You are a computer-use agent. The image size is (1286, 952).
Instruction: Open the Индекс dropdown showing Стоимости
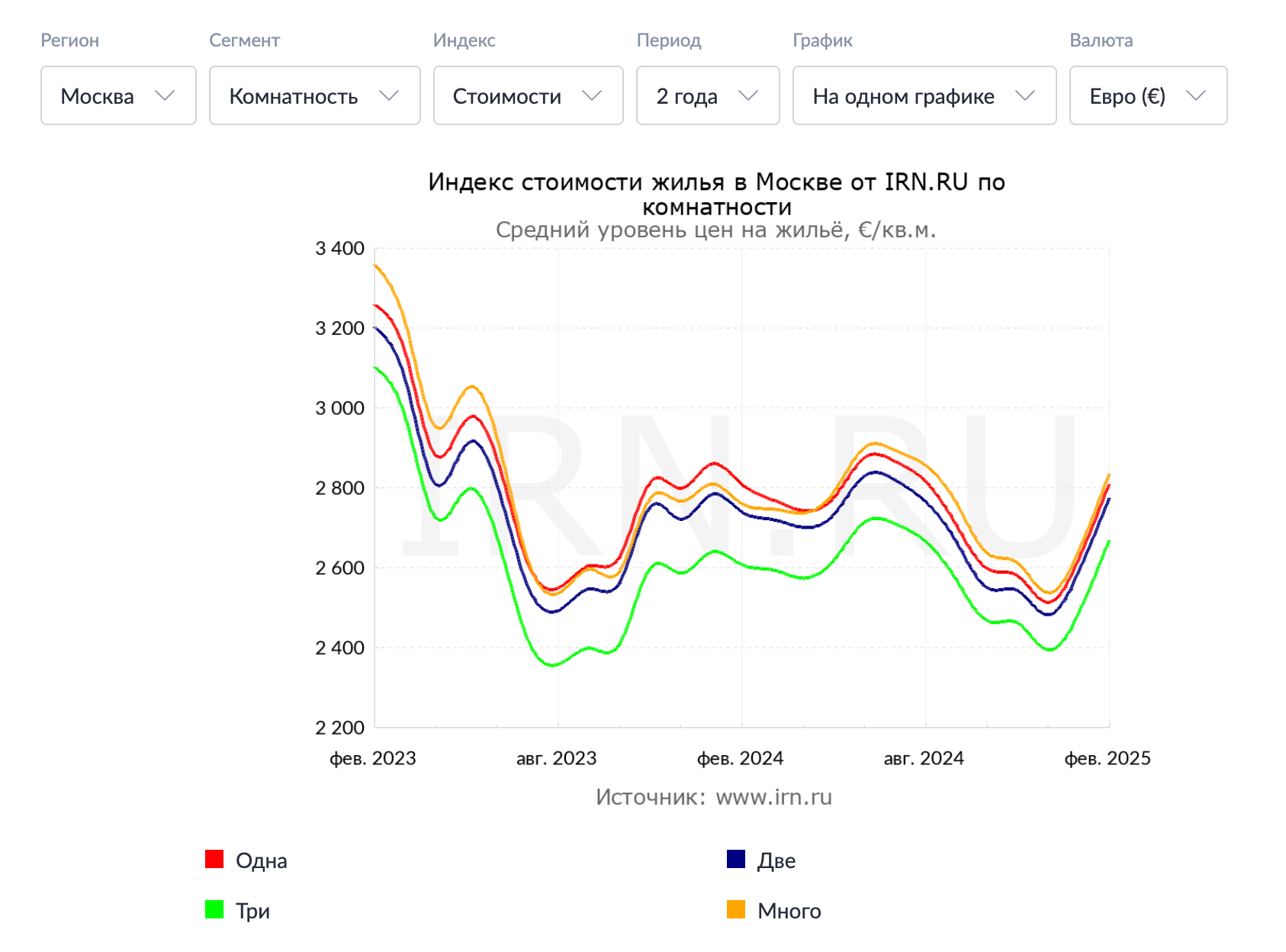(x=528, y=95)
